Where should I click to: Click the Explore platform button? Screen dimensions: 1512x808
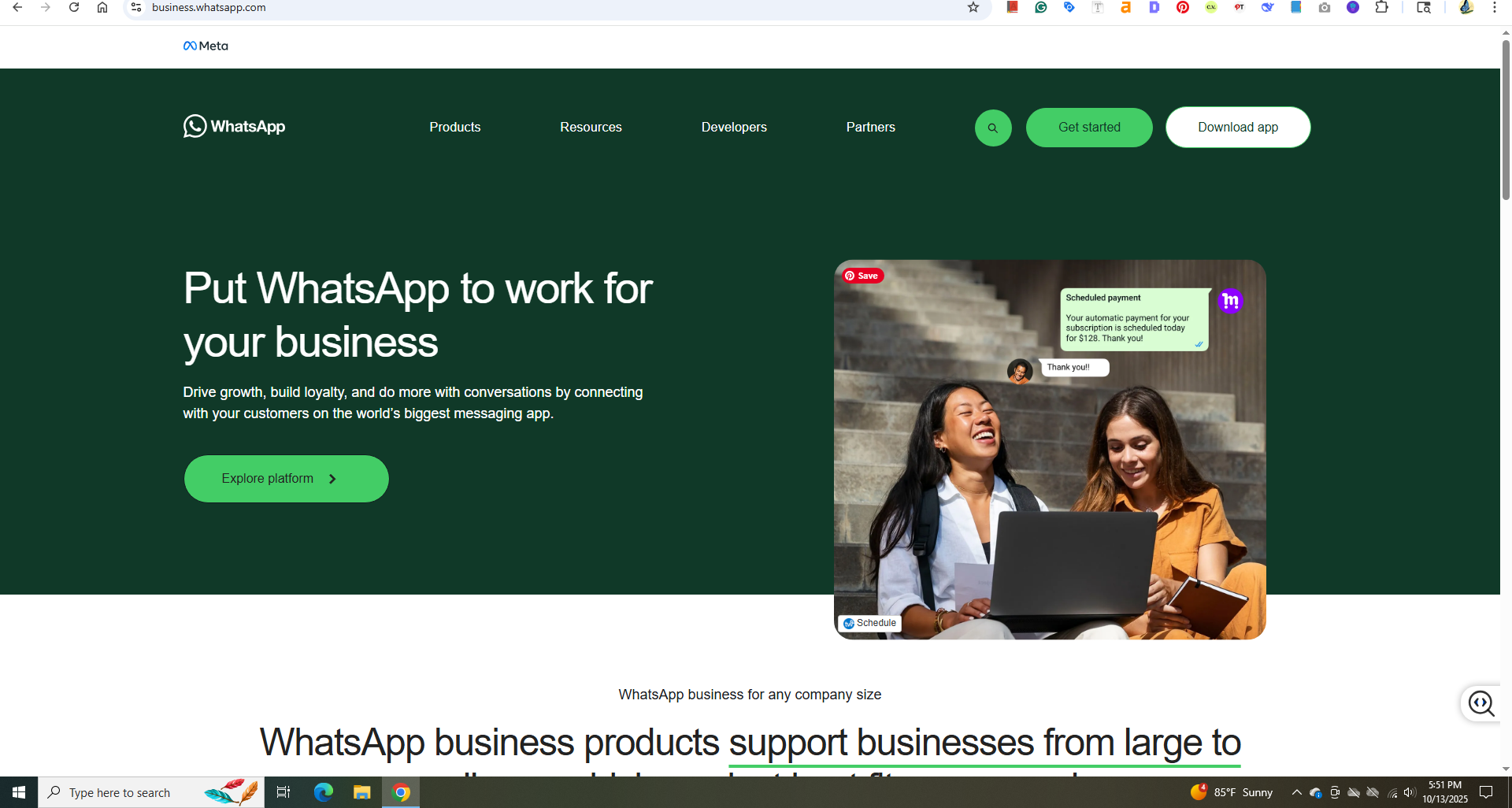286,479
